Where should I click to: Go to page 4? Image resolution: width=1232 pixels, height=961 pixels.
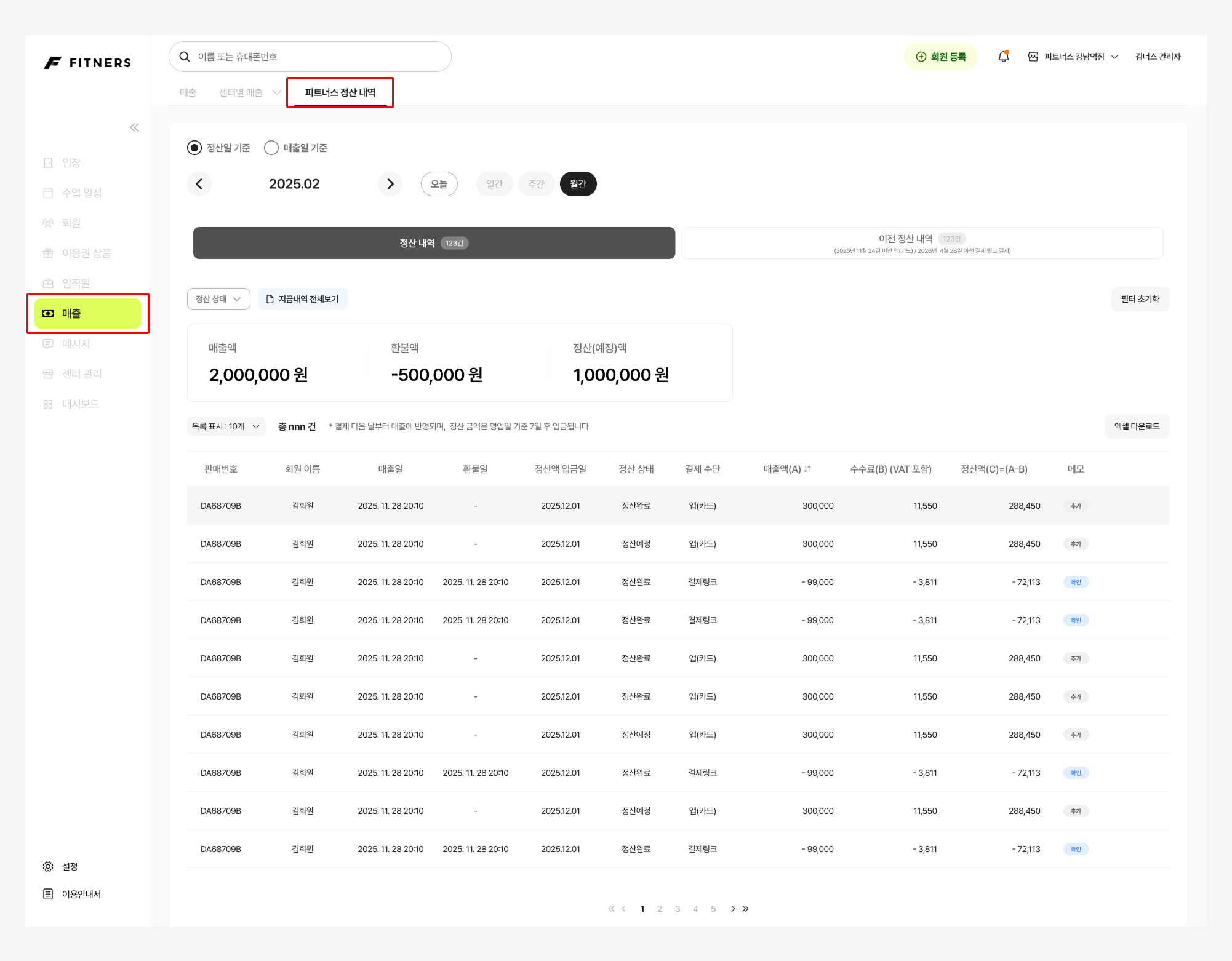695,909
